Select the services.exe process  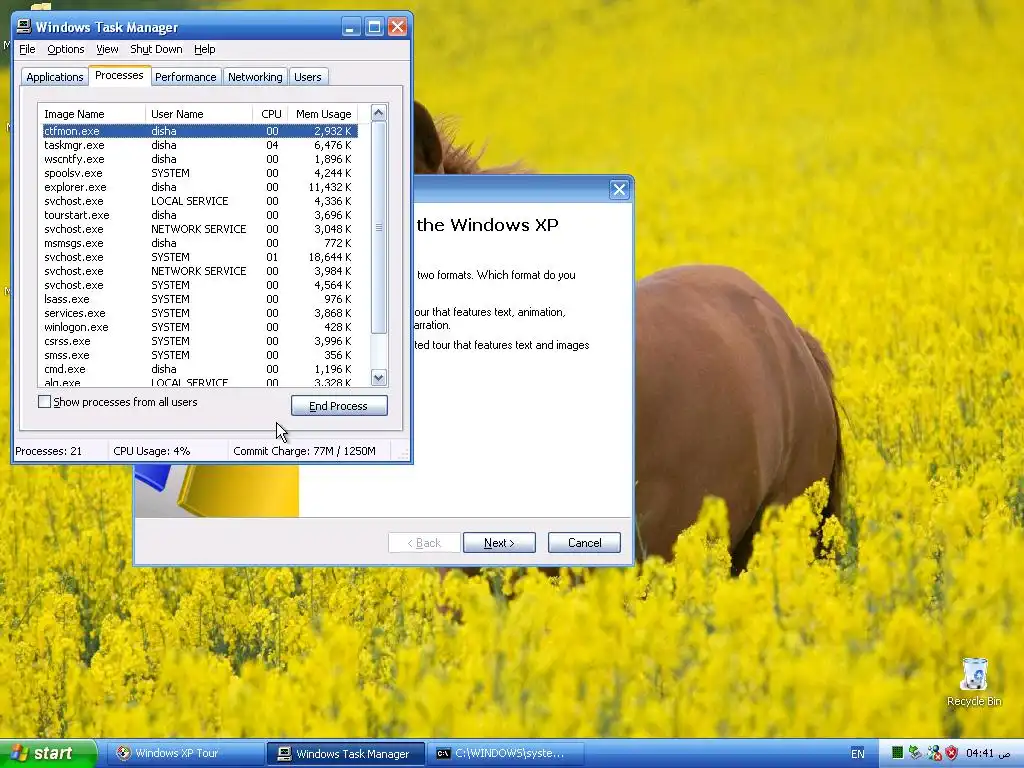200,313
